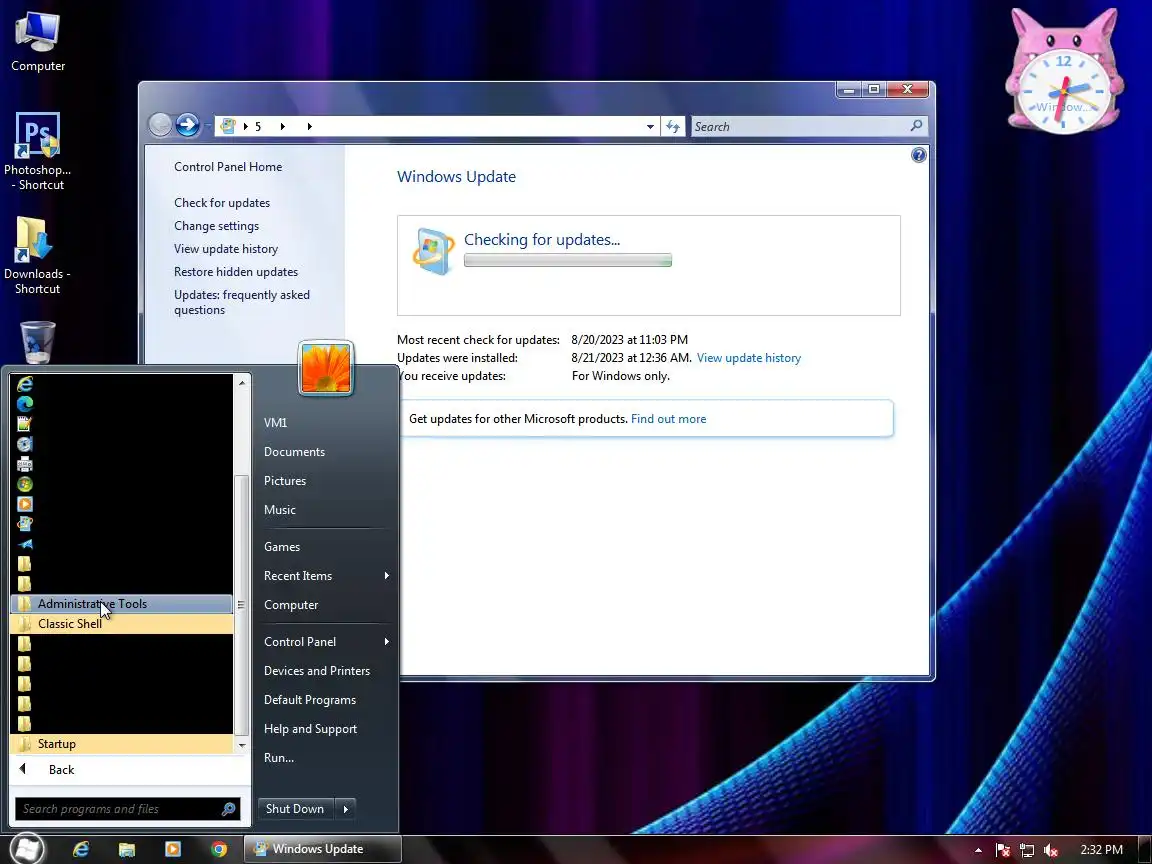Click the Start orb button

(27, 849)
